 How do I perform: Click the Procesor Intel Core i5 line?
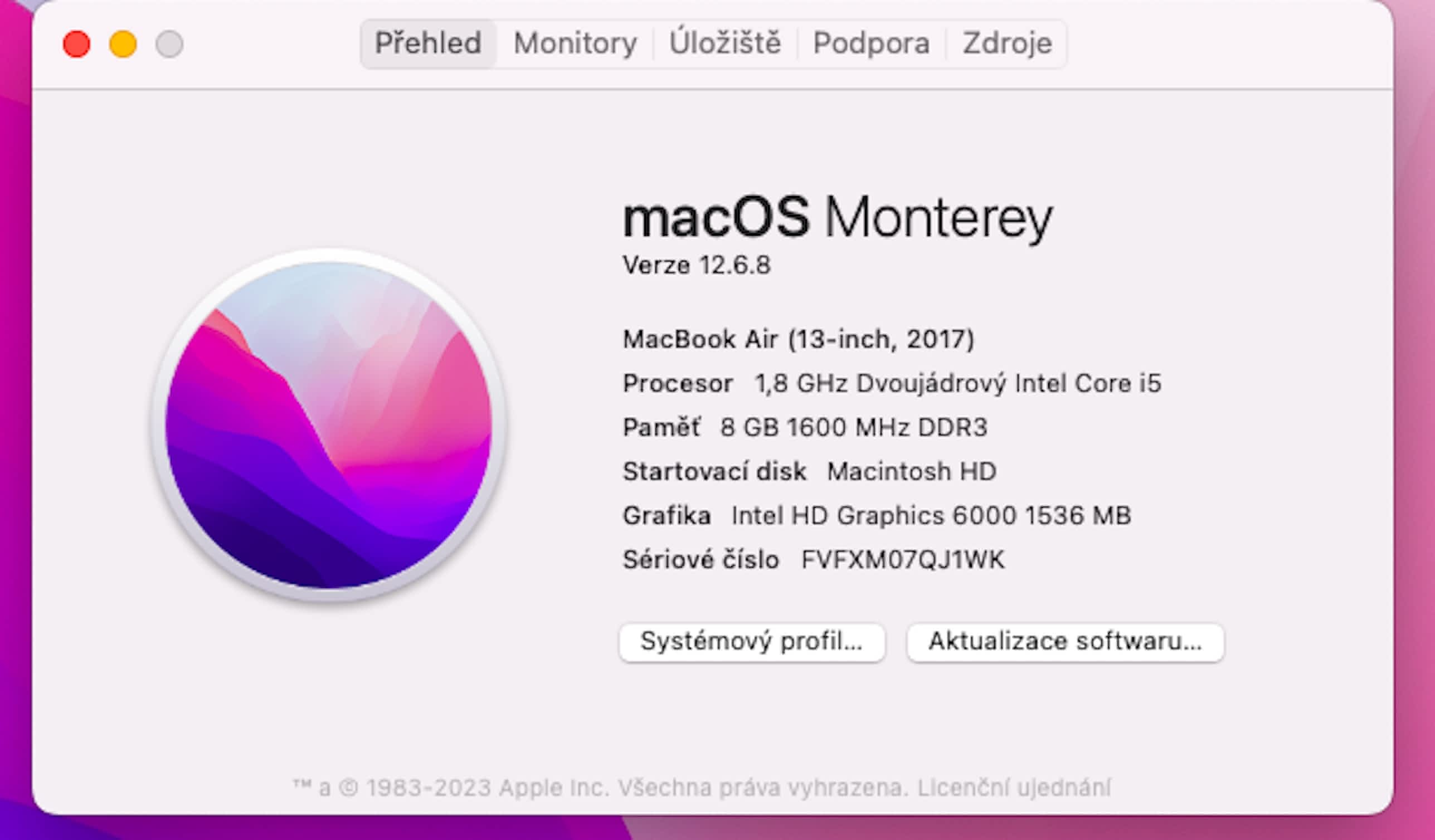pos(892,384)
